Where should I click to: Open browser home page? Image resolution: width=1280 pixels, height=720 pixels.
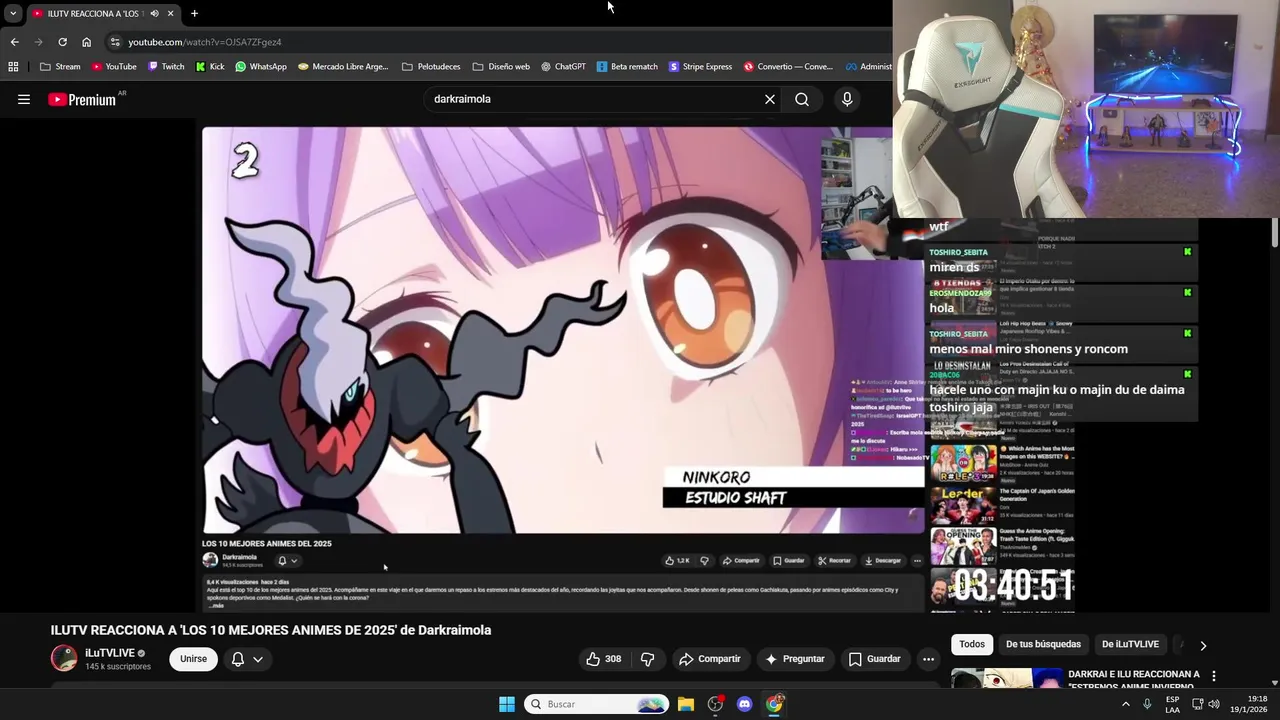click(86, 42)
